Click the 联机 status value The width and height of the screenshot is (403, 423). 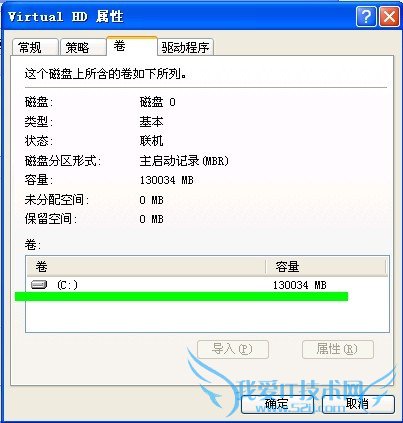click(151, 141)
